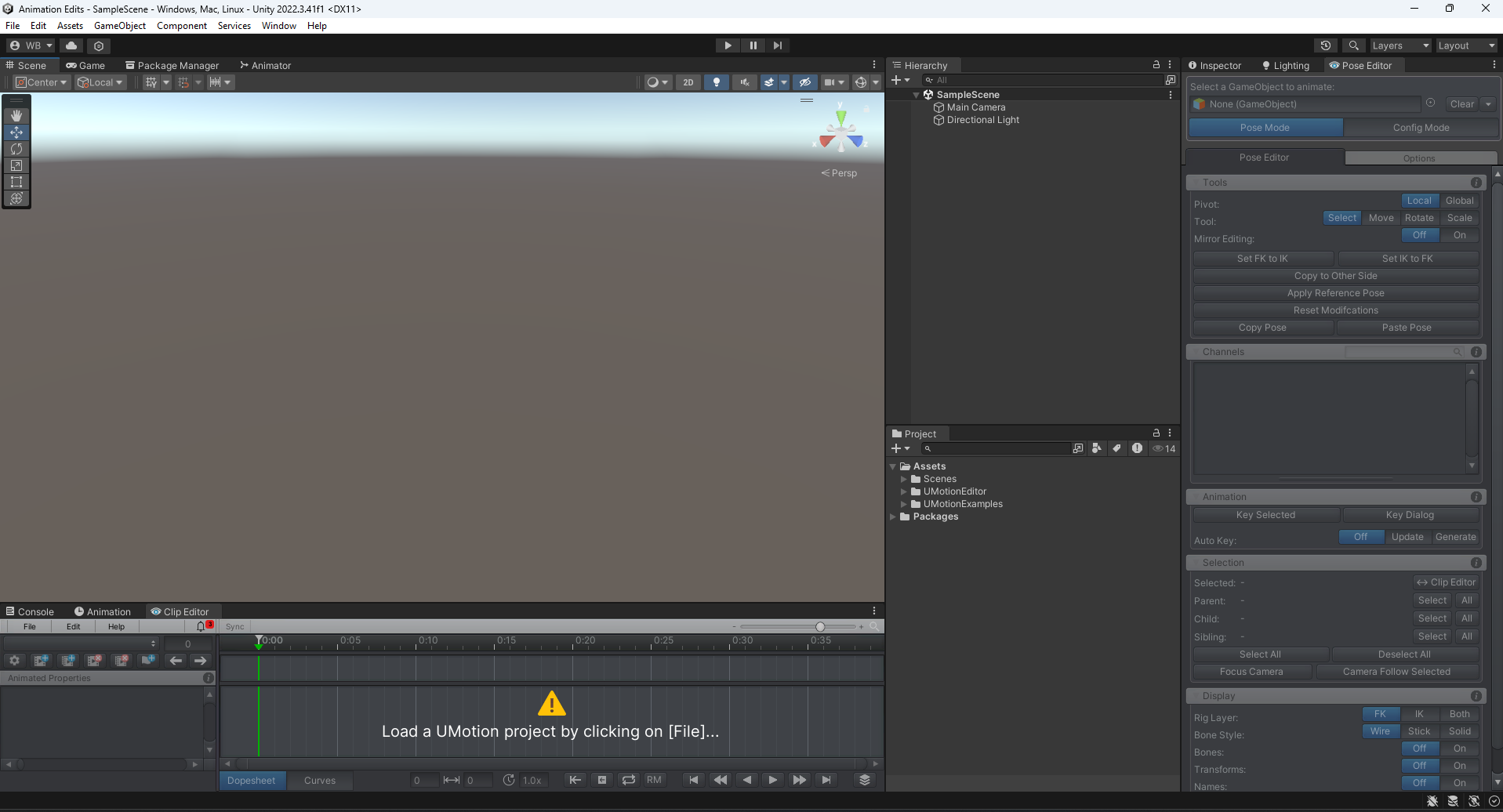Open Undo History icon in top toolbar
This screenshot has height=812, width=1503.
click(1326, 45)
